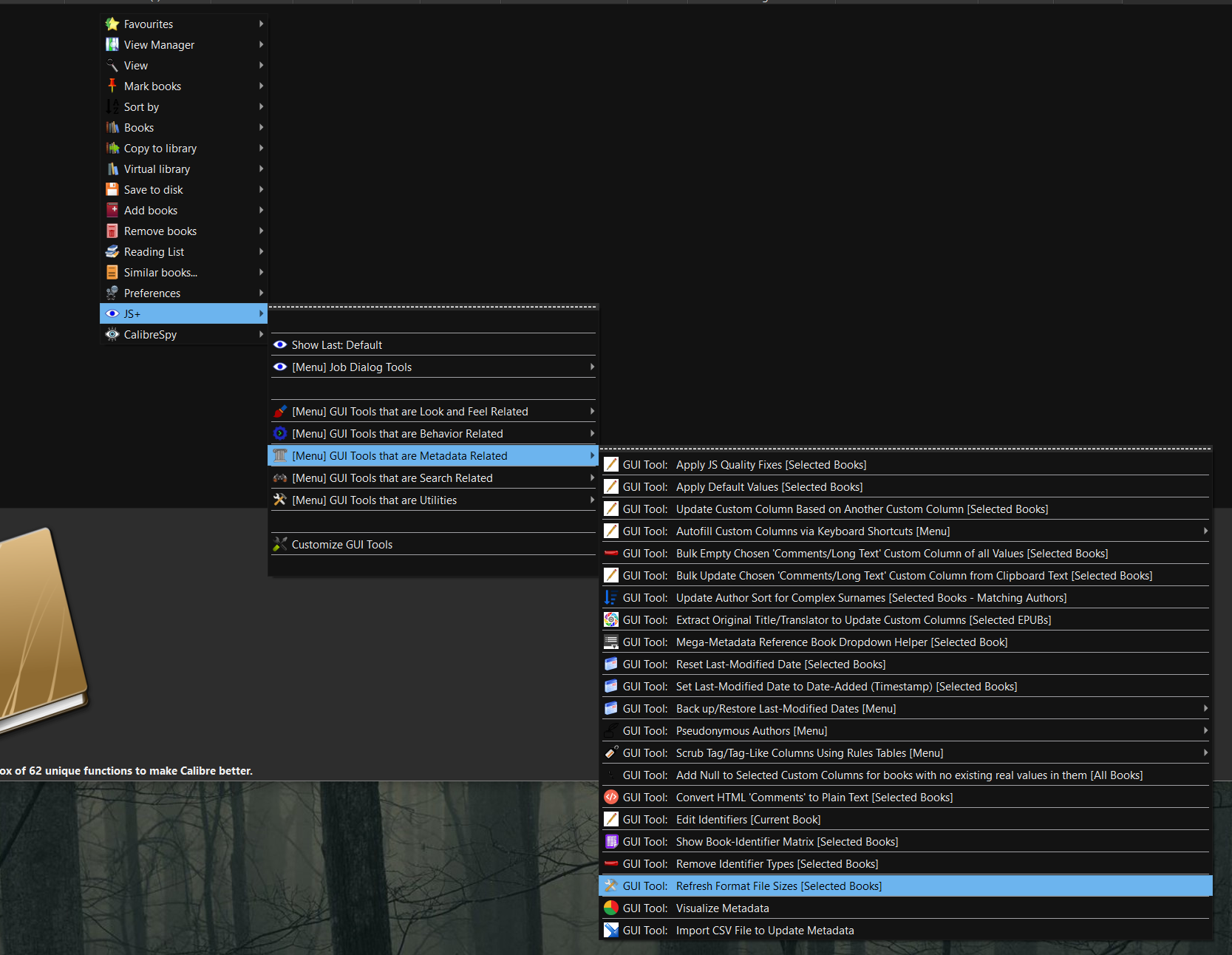Click the Reset Last-Modified Date calendar icon
This screenshot has height=955, width=1232.
tap(611, 665)
